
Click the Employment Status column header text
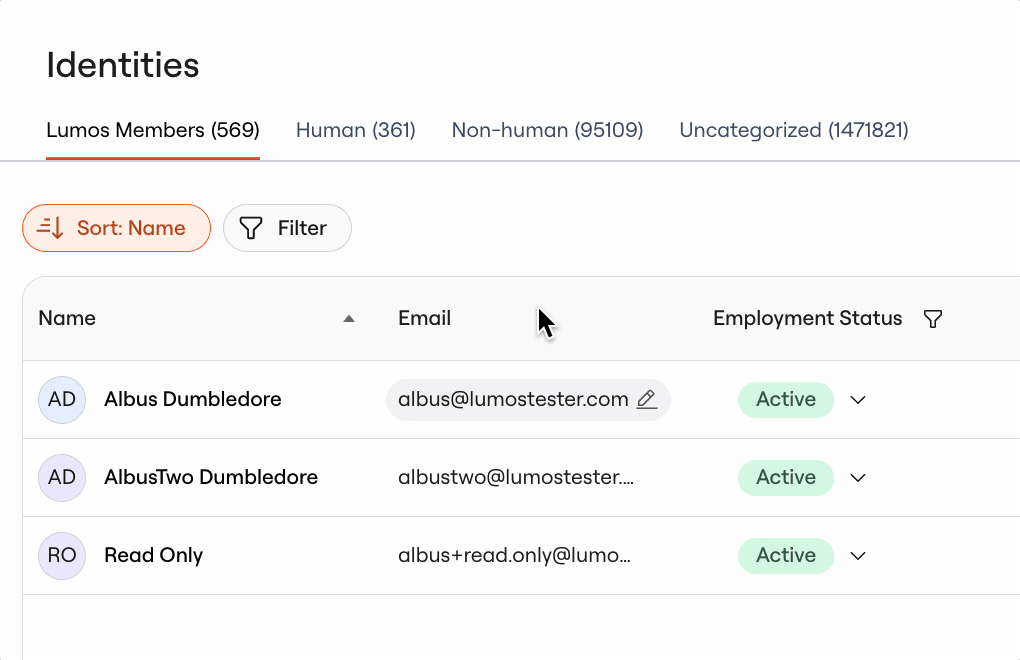coord(807,318)
